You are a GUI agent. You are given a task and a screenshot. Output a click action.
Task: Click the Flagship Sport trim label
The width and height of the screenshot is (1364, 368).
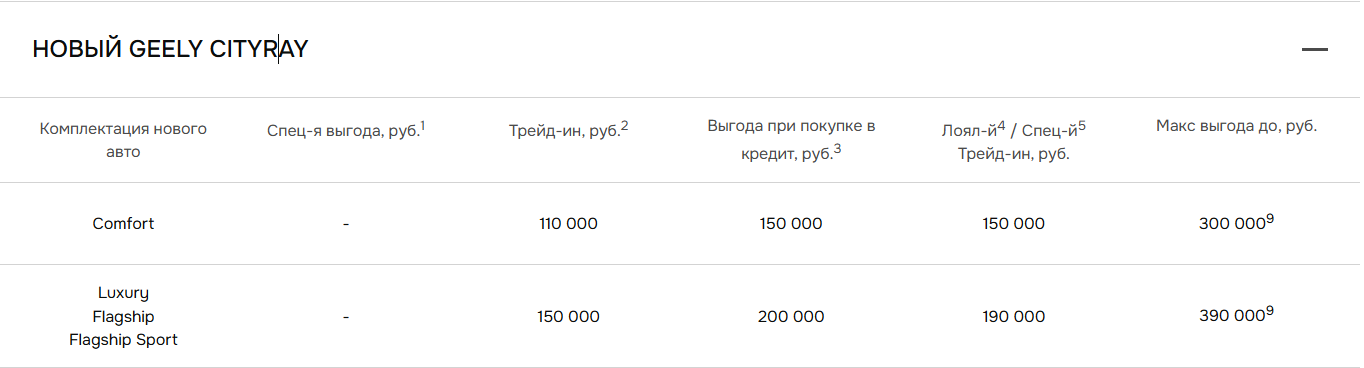coord(123,340)
